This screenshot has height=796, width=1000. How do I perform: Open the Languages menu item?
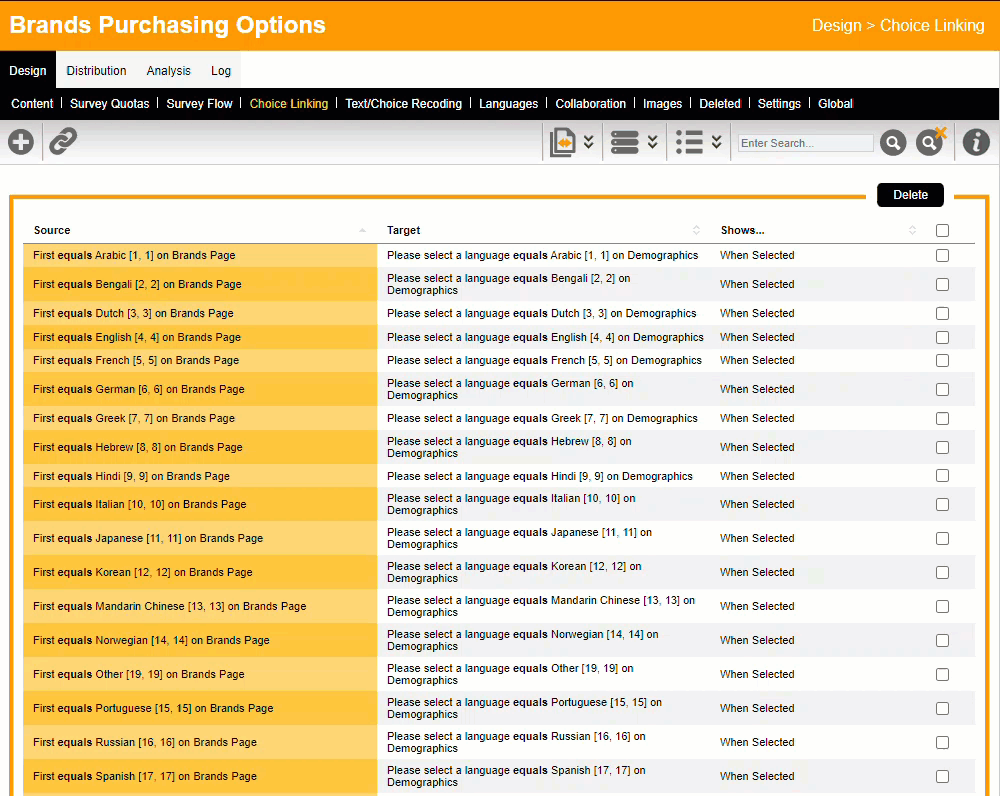point(508,103)
